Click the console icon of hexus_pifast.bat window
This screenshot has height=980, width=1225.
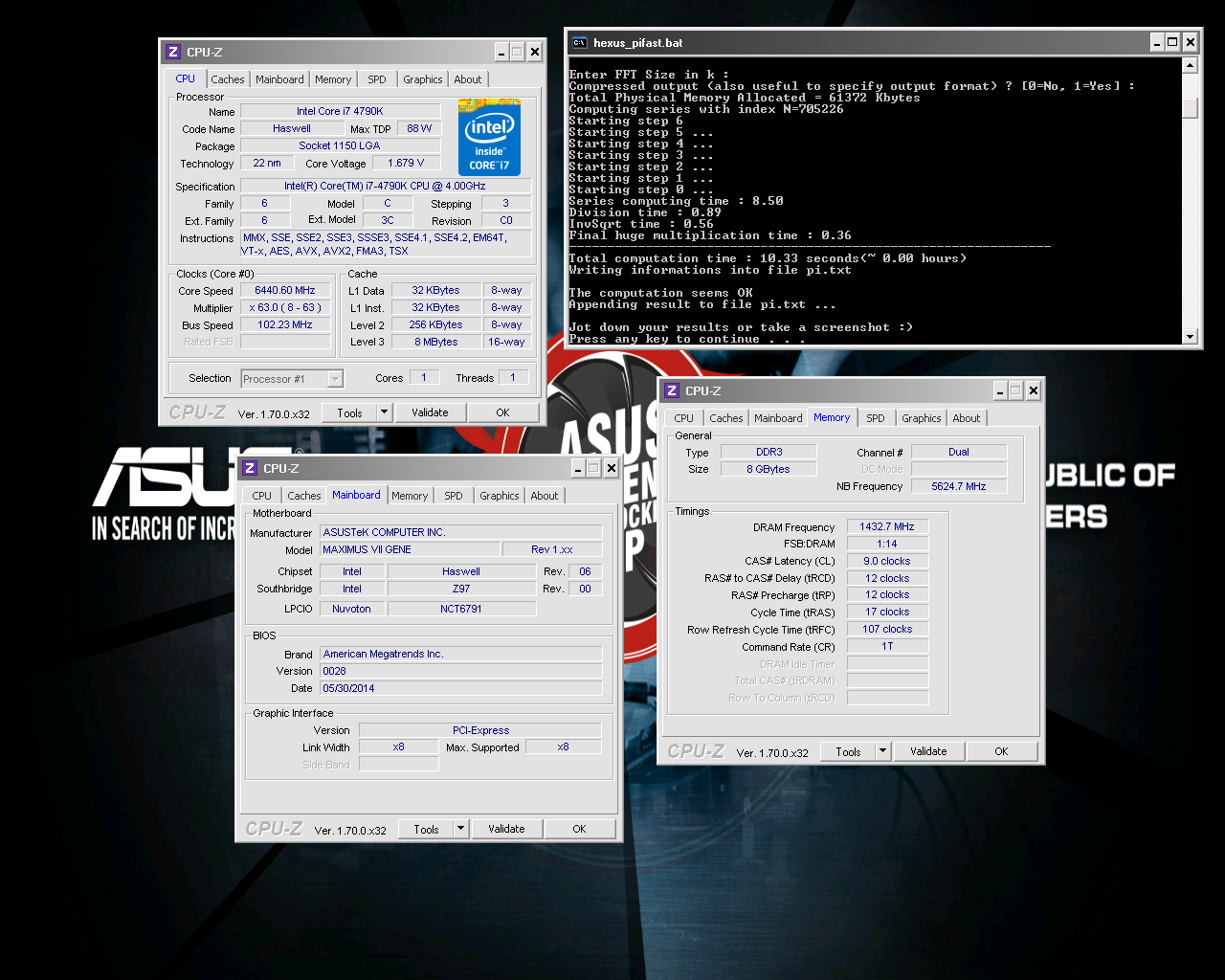pyautogui.click(x=579, y=42)
